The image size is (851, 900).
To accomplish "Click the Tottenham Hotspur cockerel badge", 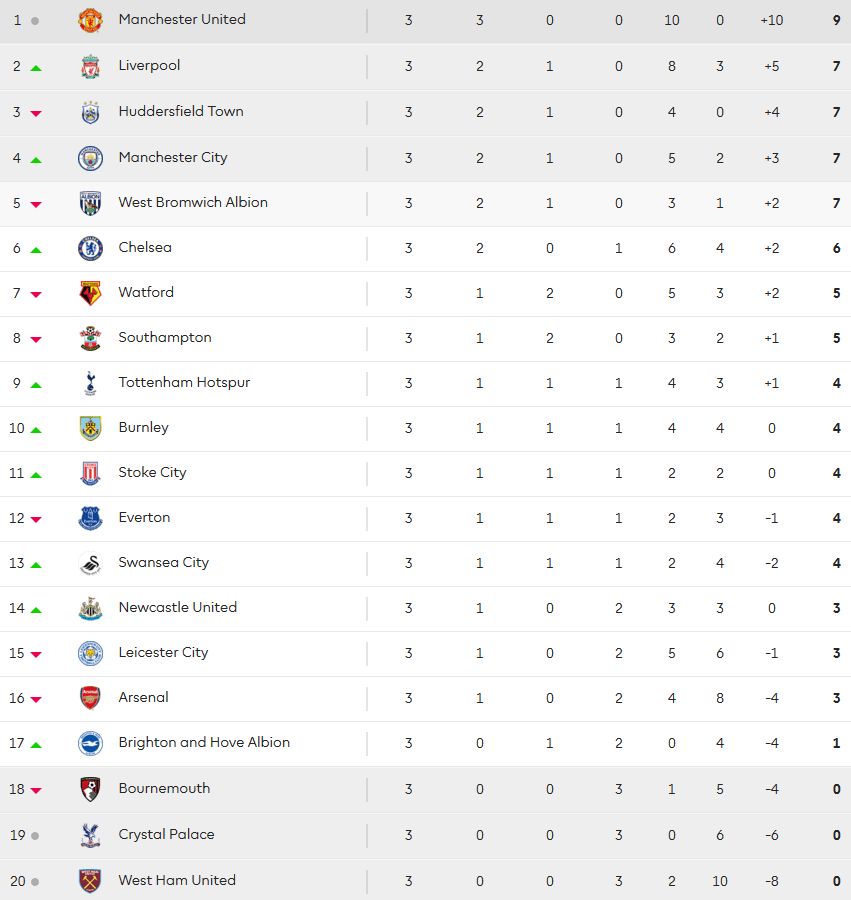I will 90,383.
